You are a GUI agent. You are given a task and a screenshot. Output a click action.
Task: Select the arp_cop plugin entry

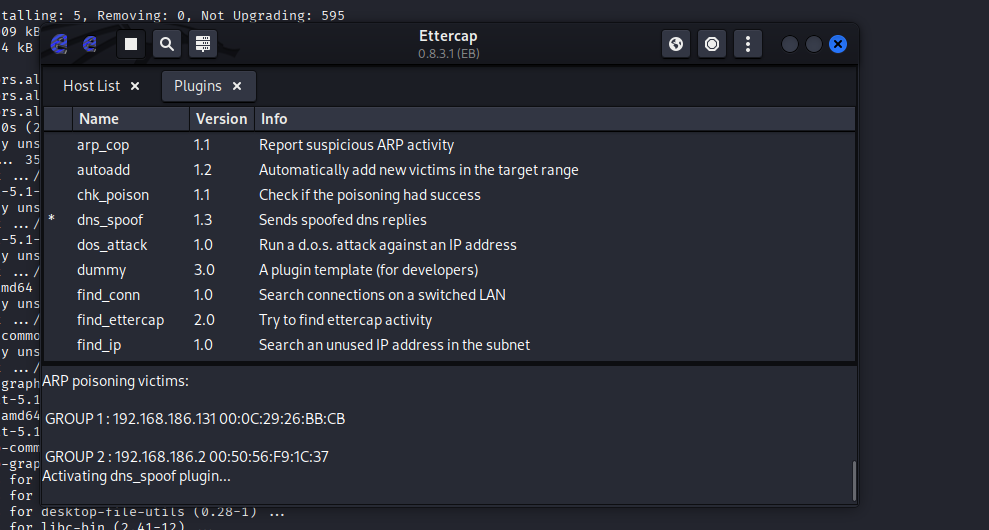[103, 145]
